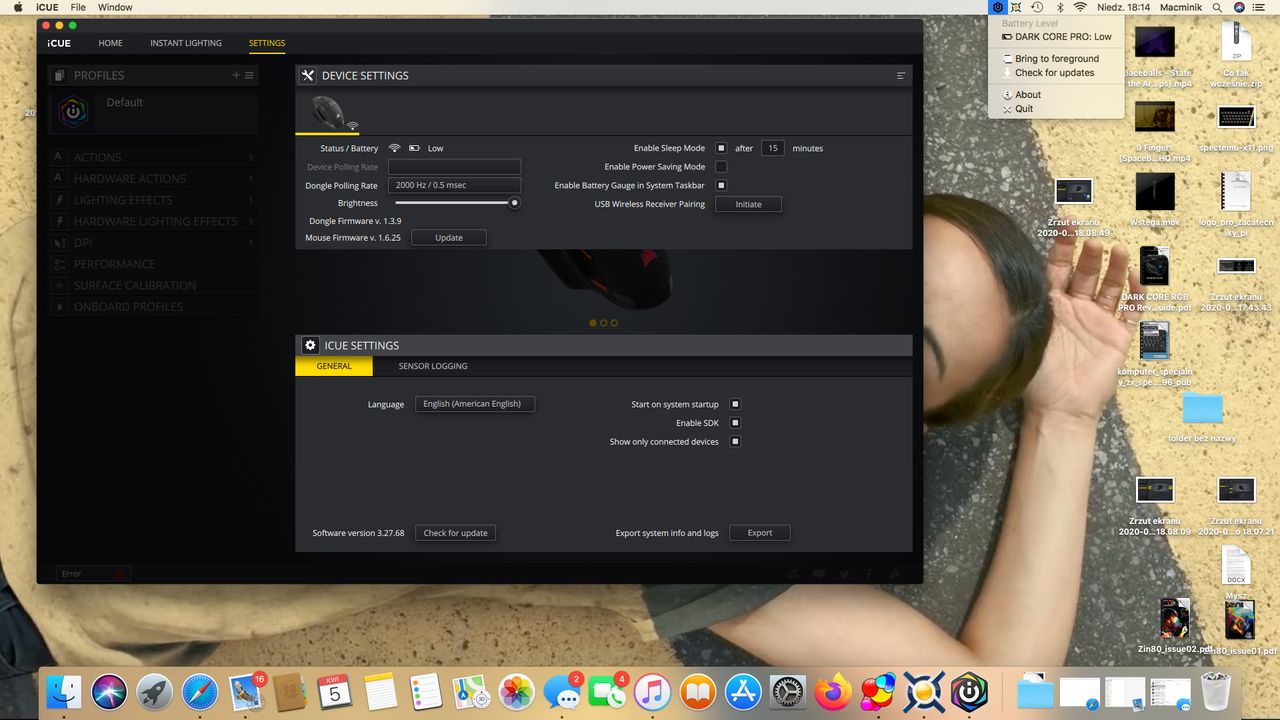Image resolution: width=1280 pixels, height=720 pixels.
Task: Open App Store from the Dock
Action: coord(743,691)
